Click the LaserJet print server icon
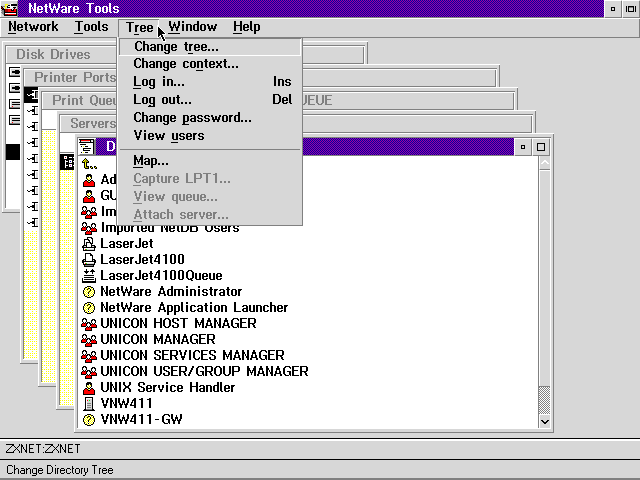 click(x=88, y=243)
